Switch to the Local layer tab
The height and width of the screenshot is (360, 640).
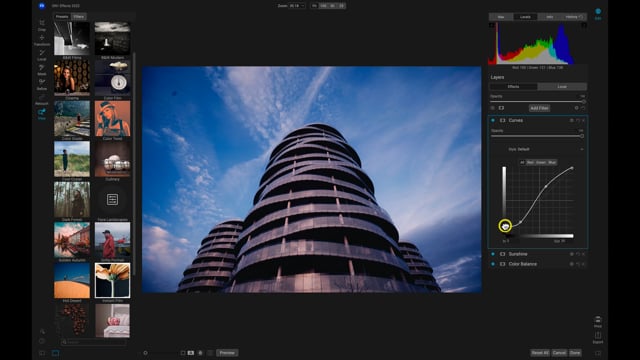562,87
